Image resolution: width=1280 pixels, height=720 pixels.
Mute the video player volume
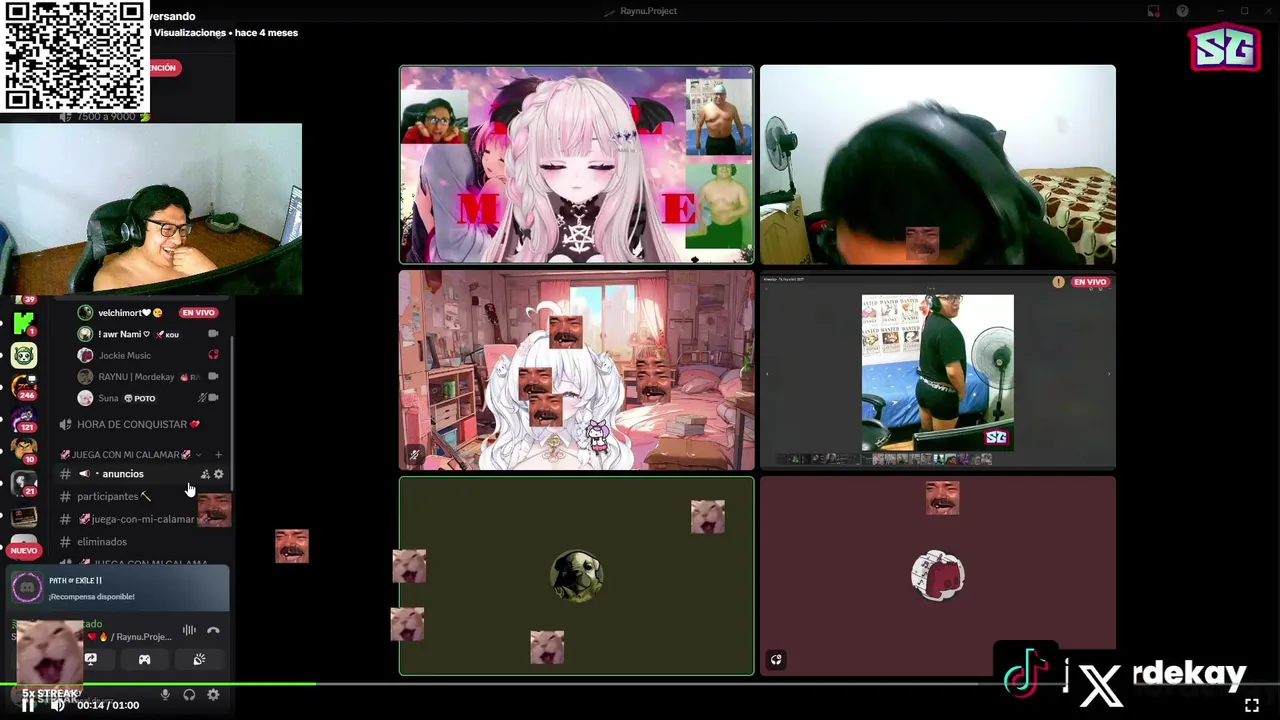(58, 705)
